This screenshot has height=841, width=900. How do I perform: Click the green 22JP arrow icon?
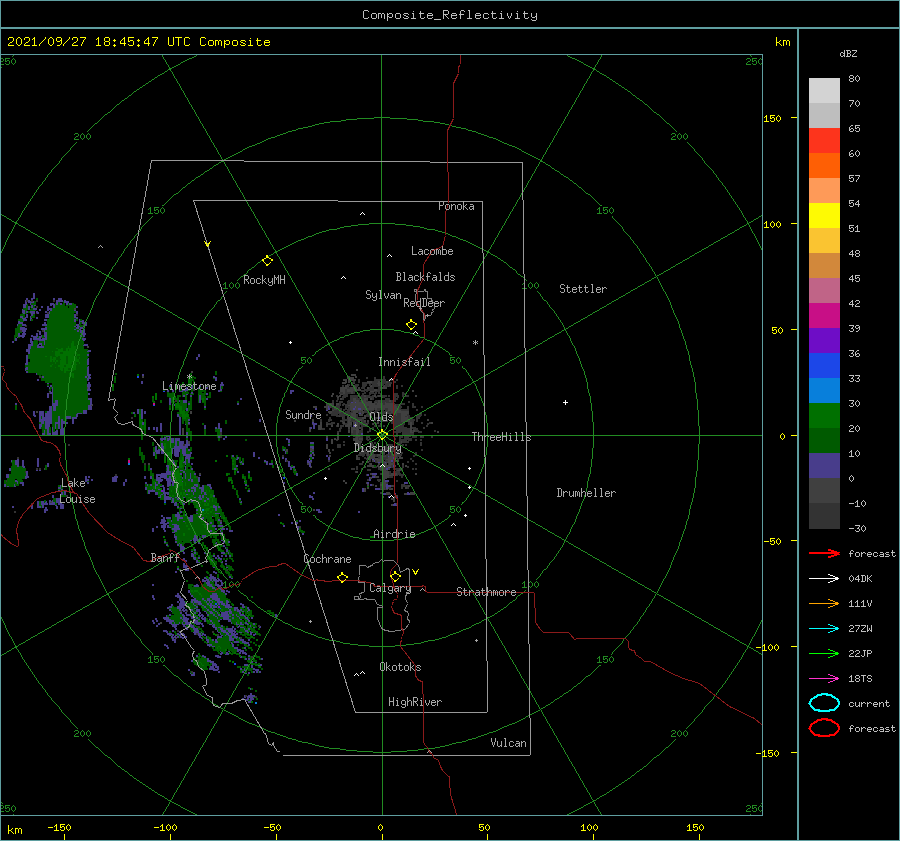(x=824, y=653)
